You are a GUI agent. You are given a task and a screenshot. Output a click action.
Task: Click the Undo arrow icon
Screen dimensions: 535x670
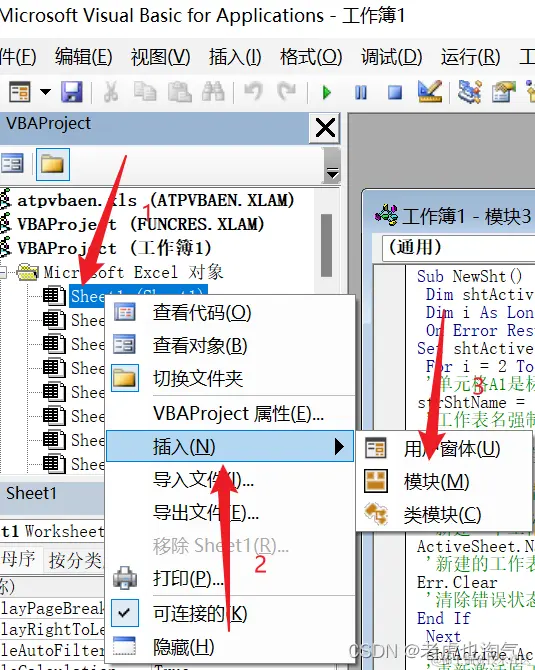point(253,91)
